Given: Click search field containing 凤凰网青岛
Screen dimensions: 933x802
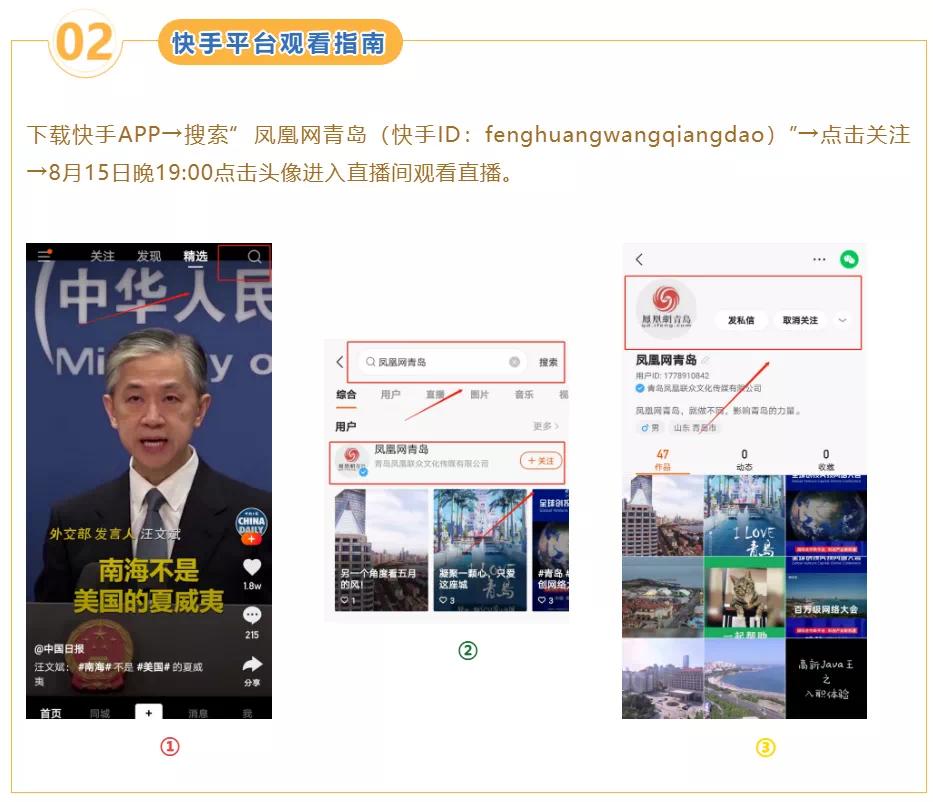Looking at the screenshot, I should [442, 362].
